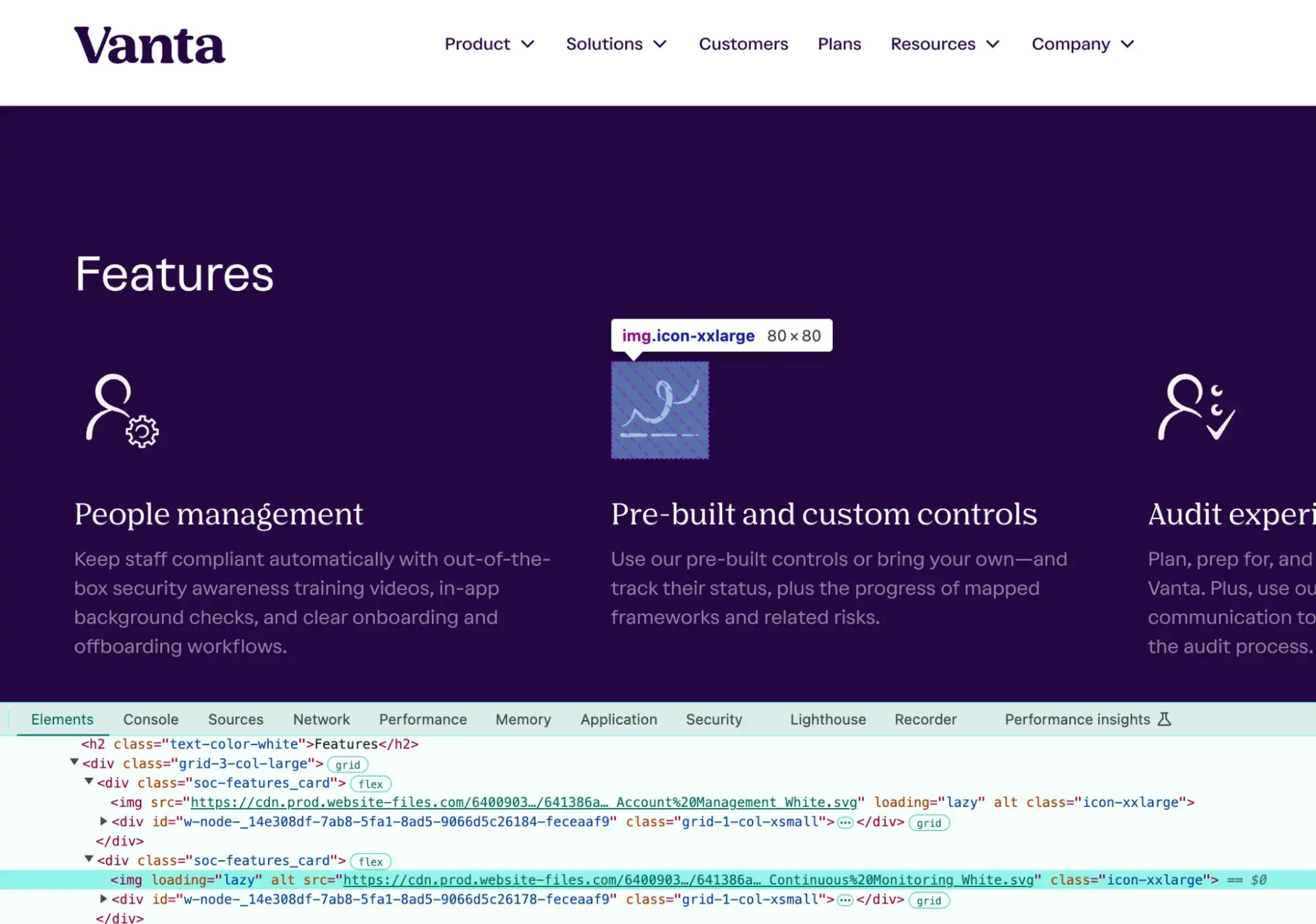Go to the Customers page link
1316x924 pixels.
click(x=743, y=44)
